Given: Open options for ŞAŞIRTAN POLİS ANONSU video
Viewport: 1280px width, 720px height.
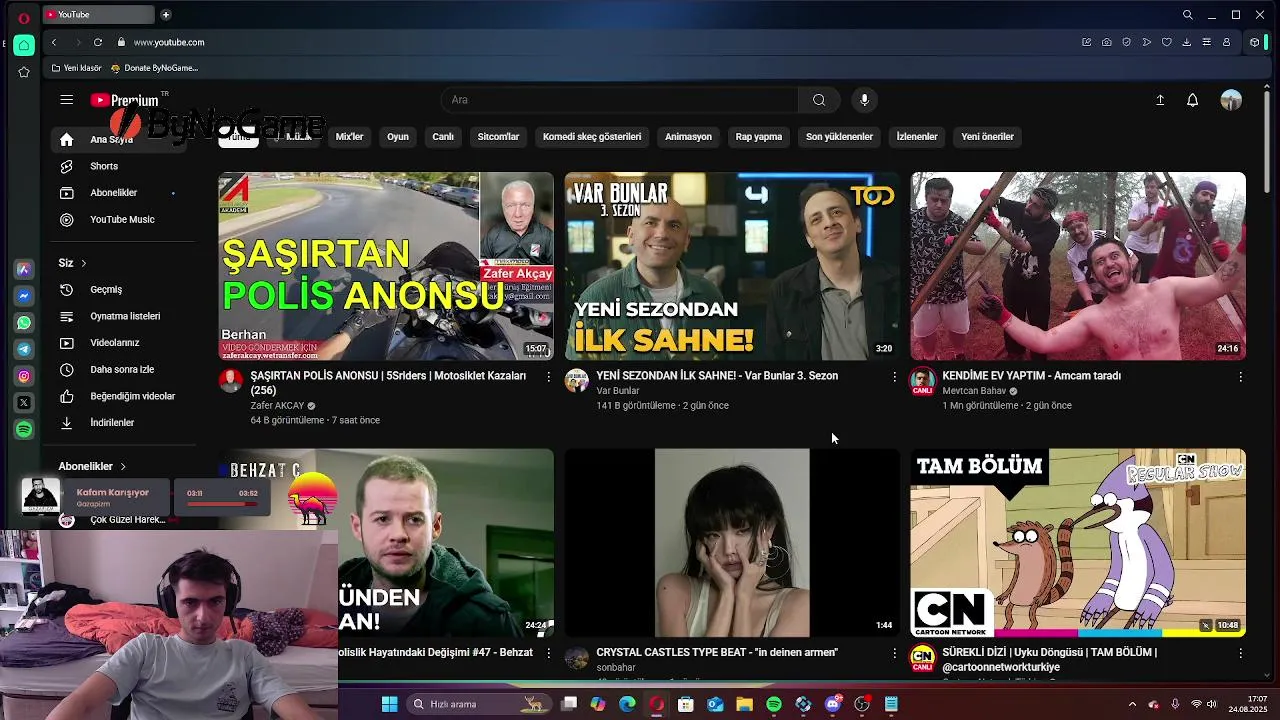Looking at the screenshot, I should pyautogui.click(x=548, y=376).
